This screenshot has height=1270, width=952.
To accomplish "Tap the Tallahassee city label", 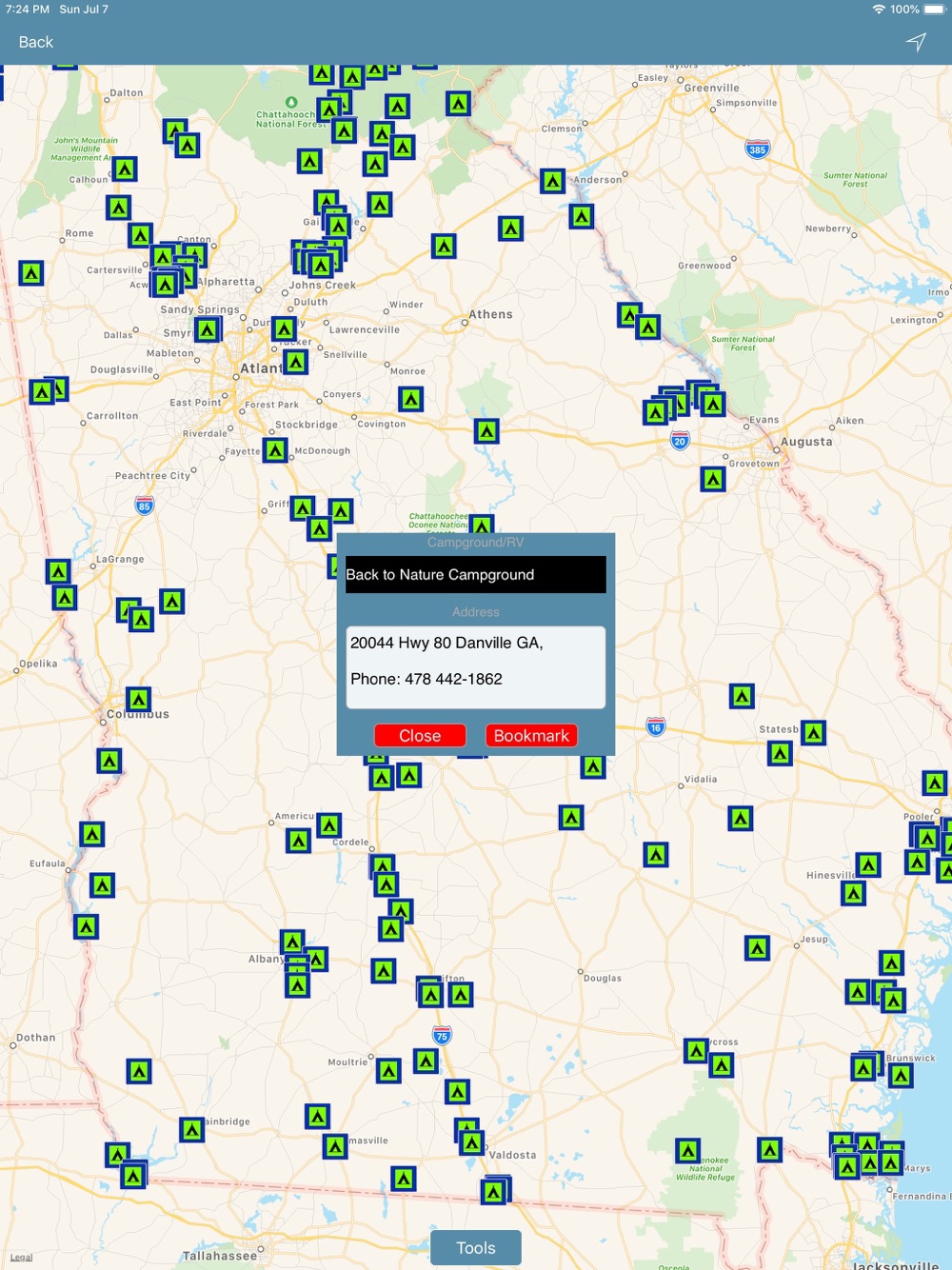I will click(x=220, y=1256).
